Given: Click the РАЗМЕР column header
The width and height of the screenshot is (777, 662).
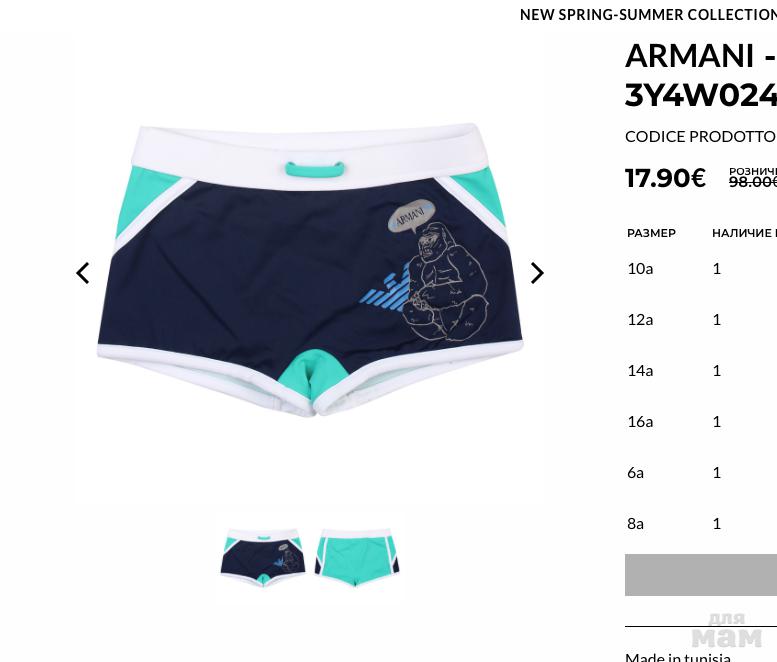Looking at the screenshot, I should click(x=651, y=233).
